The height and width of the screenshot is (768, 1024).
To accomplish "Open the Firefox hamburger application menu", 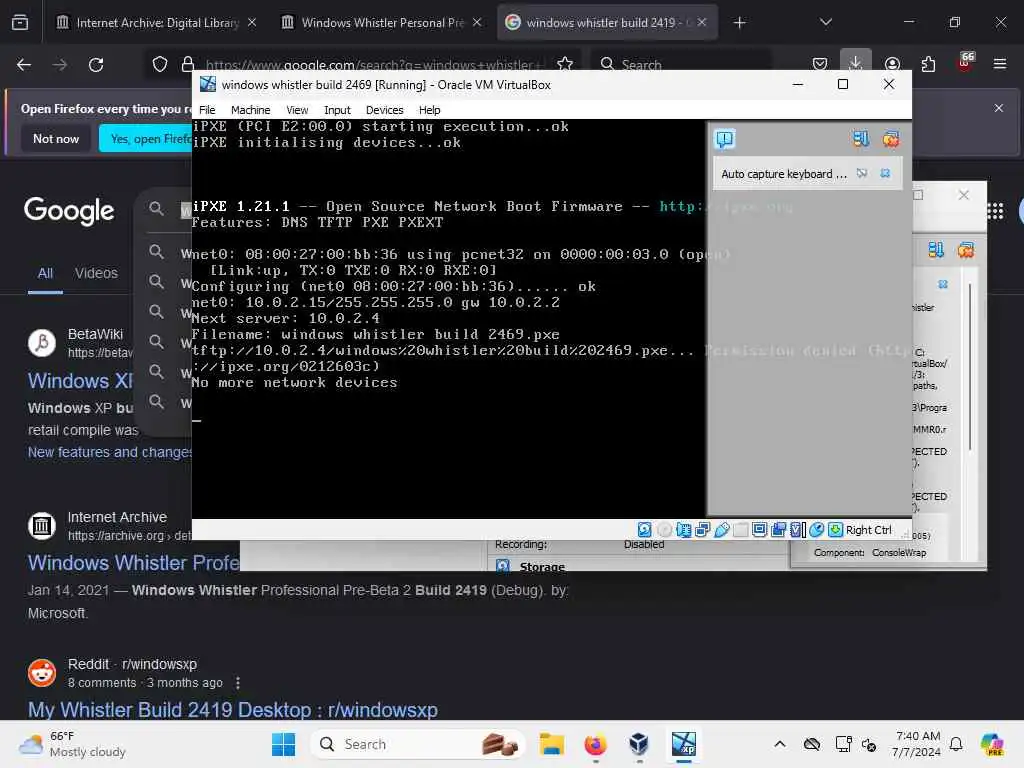I will (x=1000, y=64).
